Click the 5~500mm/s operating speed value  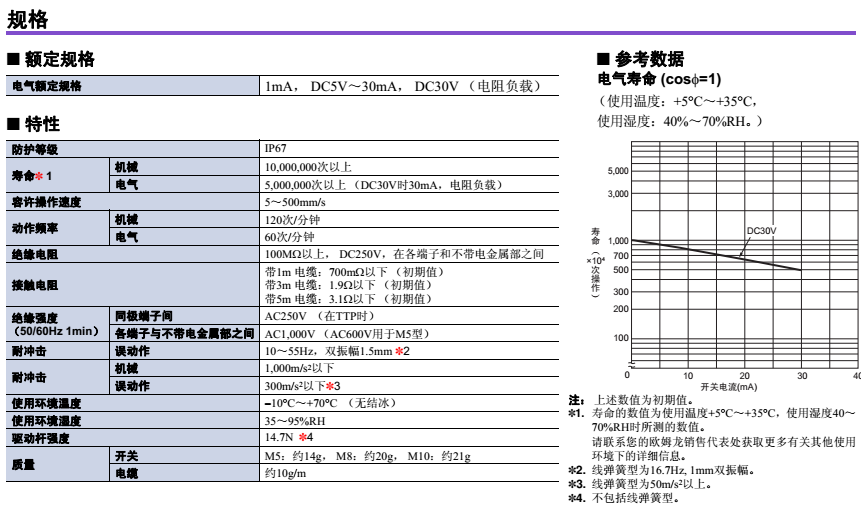point(293,202)
